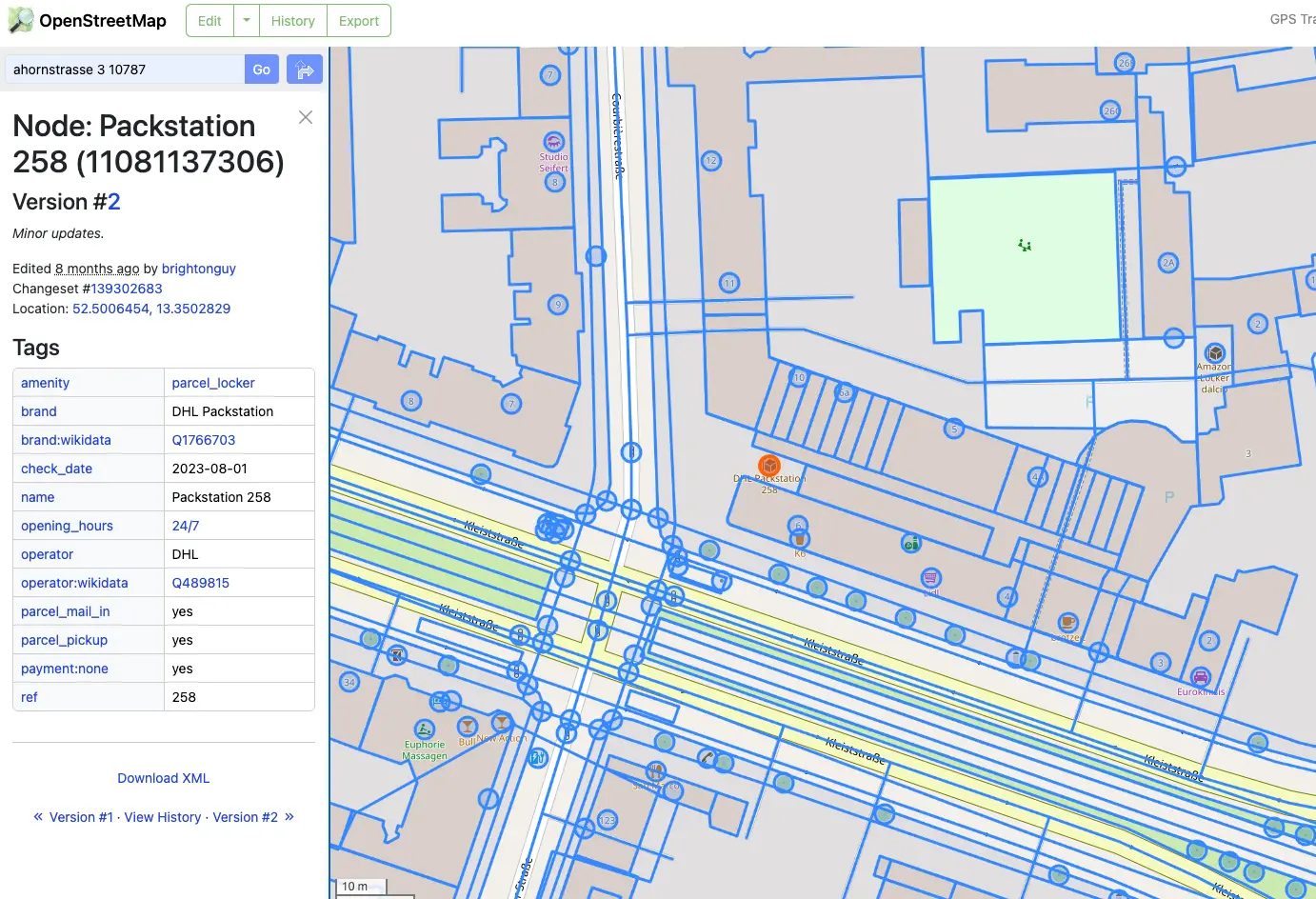Screen dimensions: 1316x899
Task: Open the Edit dropdown arrow
Action: click(x=247, y=21)
